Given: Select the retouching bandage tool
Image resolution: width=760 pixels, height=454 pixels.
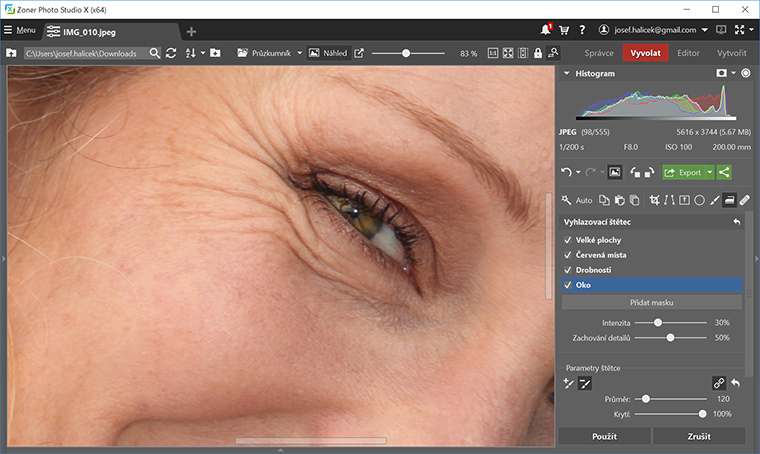Looking at the screenshot, I should pos(744,200).
